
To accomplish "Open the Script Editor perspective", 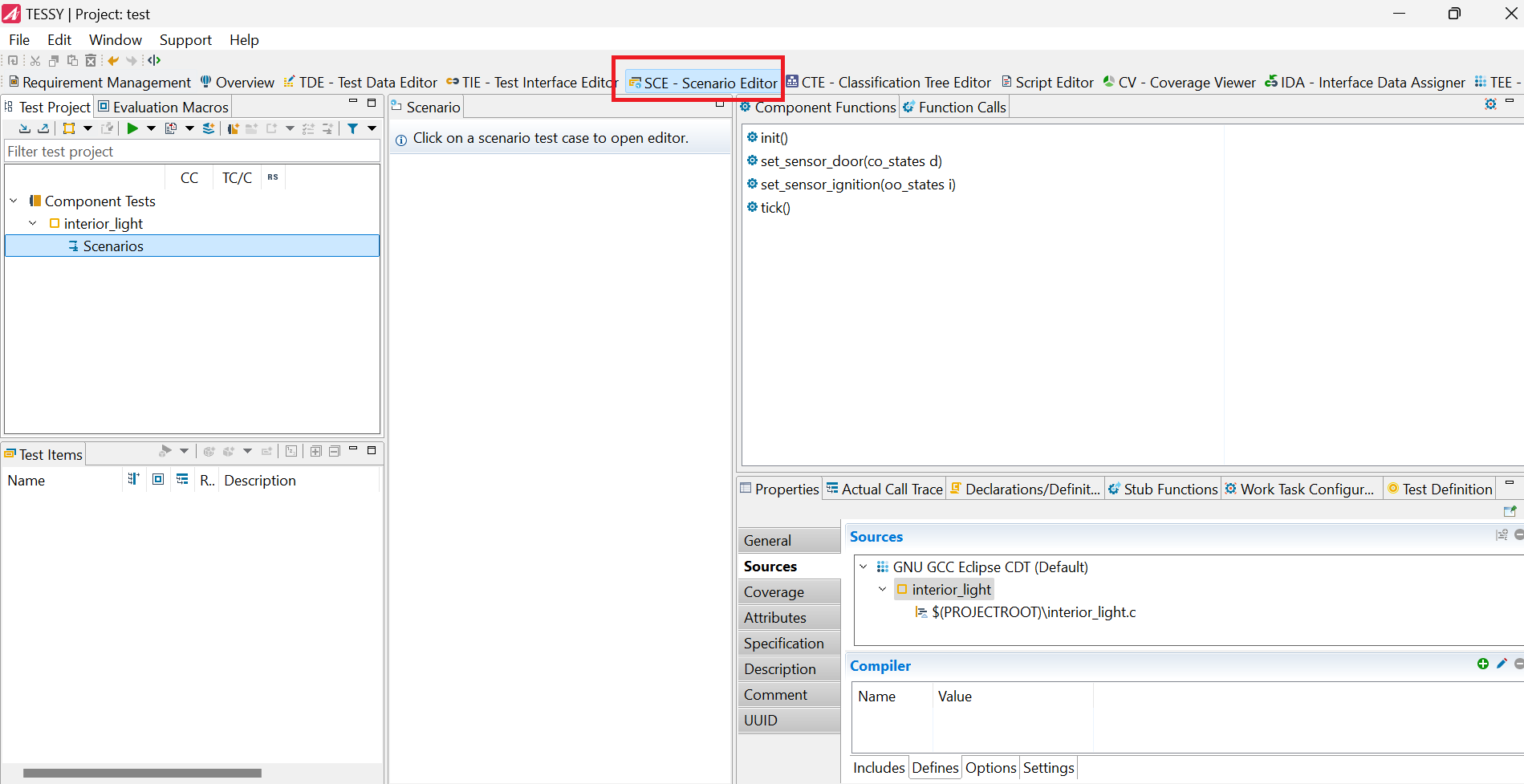I will [x=1047, y=82].
